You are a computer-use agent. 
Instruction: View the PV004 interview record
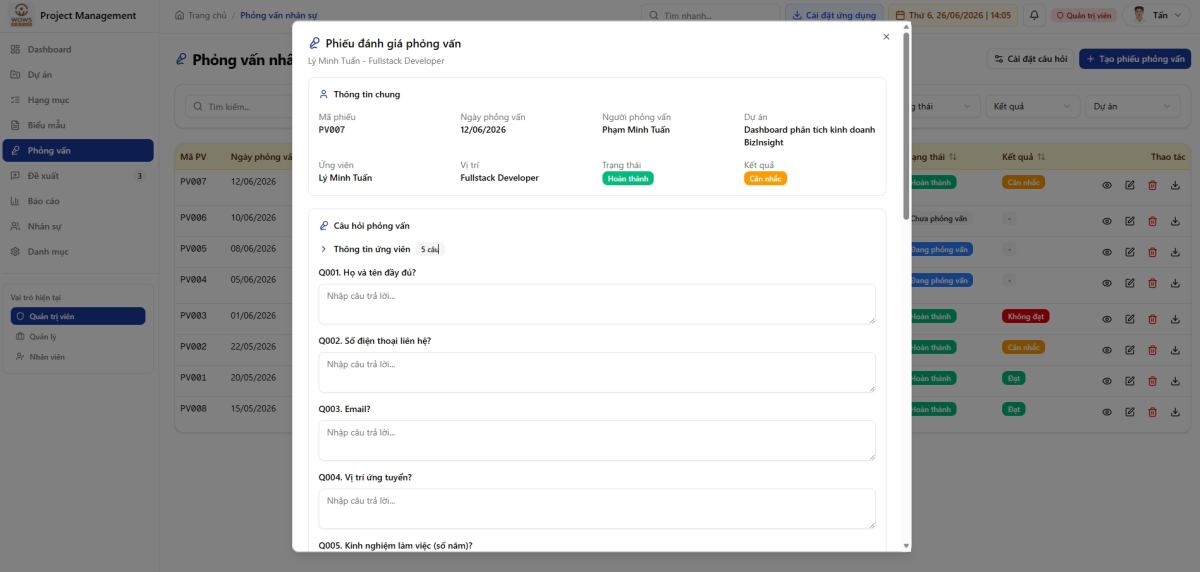(1107, 282)
